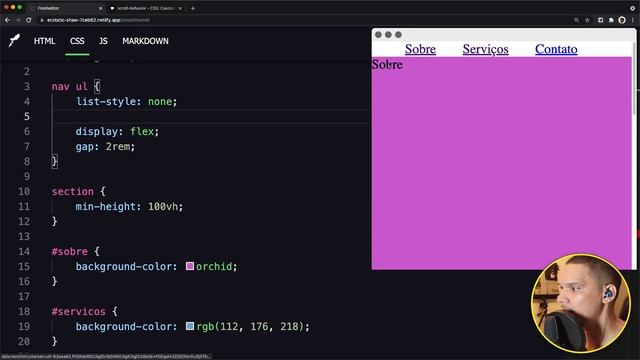This screenshot has height=360, width=640.
Task: Open the browser profile avatar
Action: [x=622, y=20]
